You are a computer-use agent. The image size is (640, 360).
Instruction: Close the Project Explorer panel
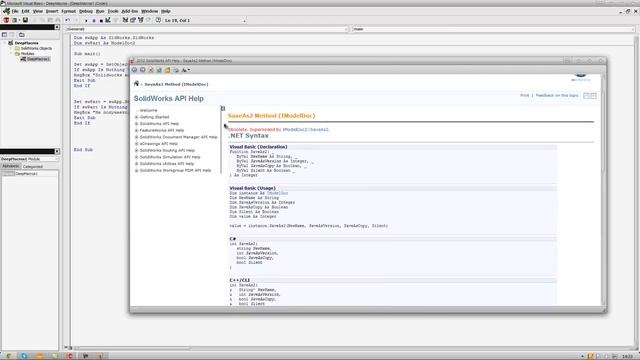[57, 27]
